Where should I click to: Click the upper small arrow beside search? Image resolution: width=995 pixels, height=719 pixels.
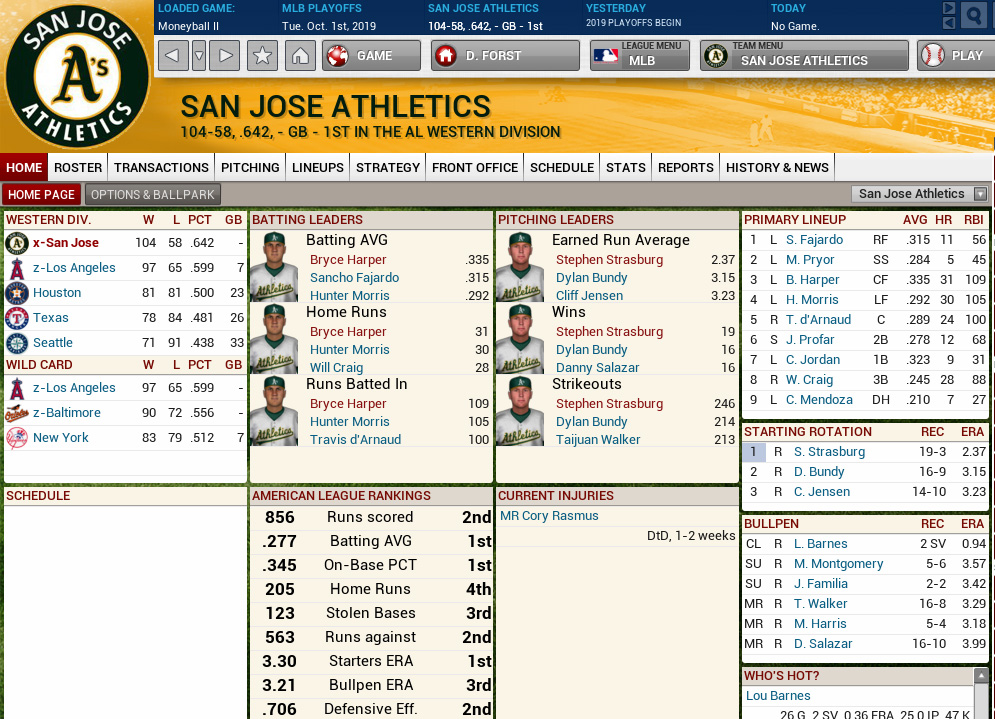pos(949,8)
